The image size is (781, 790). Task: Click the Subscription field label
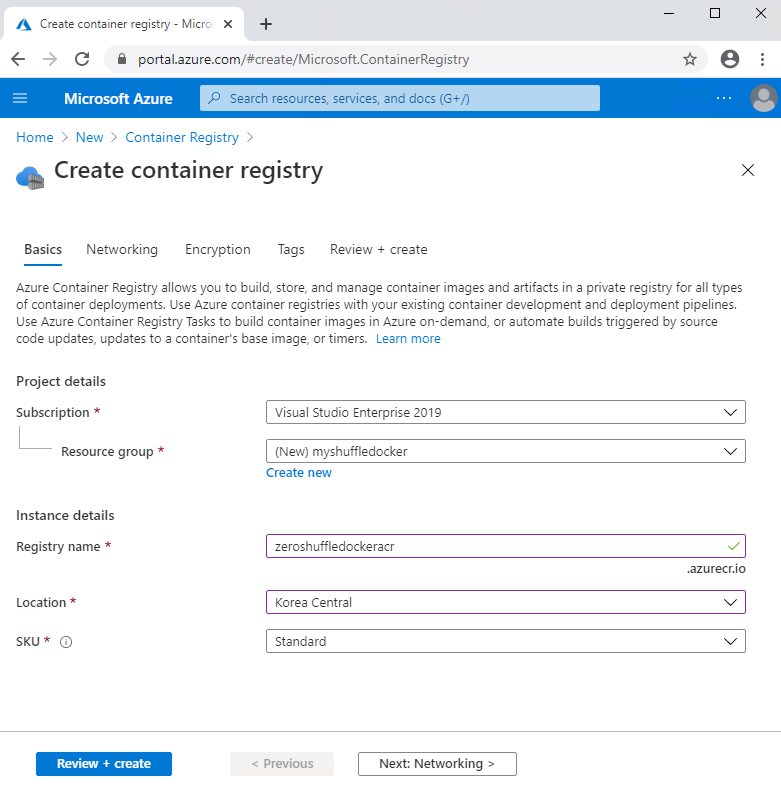tap(52, 413)
